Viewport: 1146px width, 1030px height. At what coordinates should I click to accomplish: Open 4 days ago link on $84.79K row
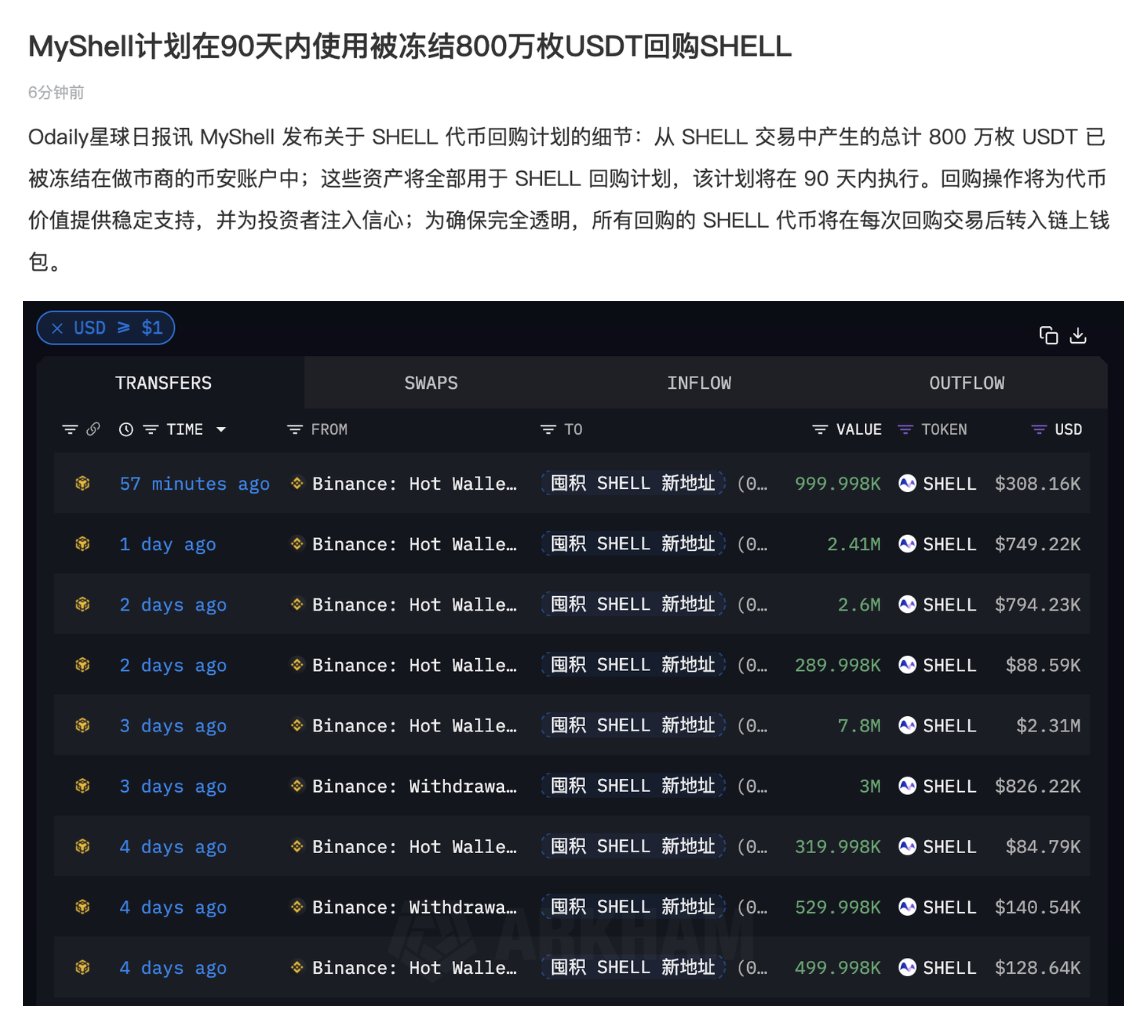(173, 847)
